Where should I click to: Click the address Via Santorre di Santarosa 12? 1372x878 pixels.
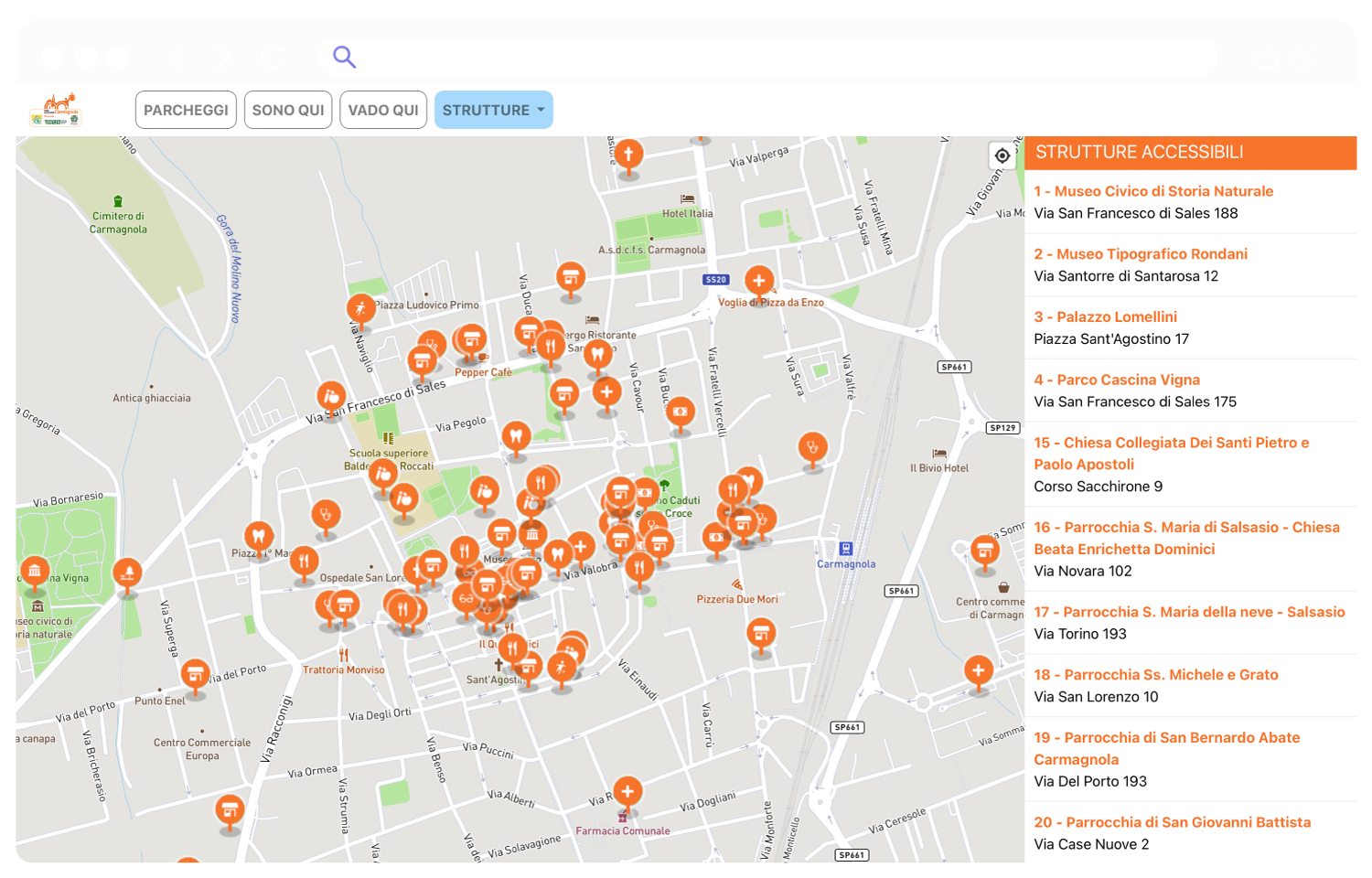[x=1126, y=276]
